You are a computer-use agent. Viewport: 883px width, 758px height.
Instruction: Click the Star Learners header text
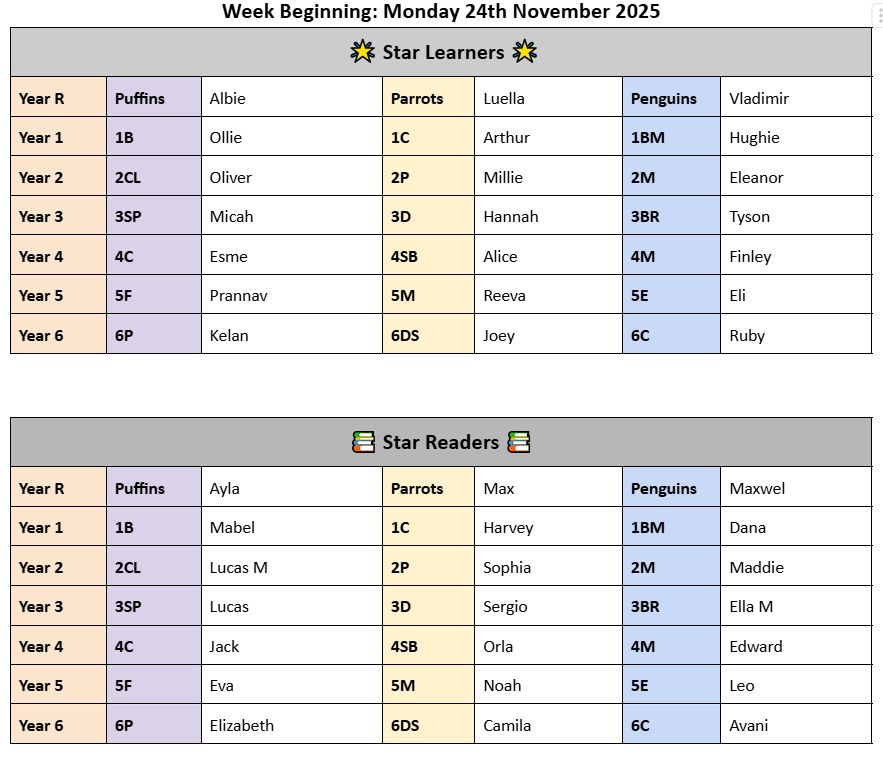tap(443, 52)
